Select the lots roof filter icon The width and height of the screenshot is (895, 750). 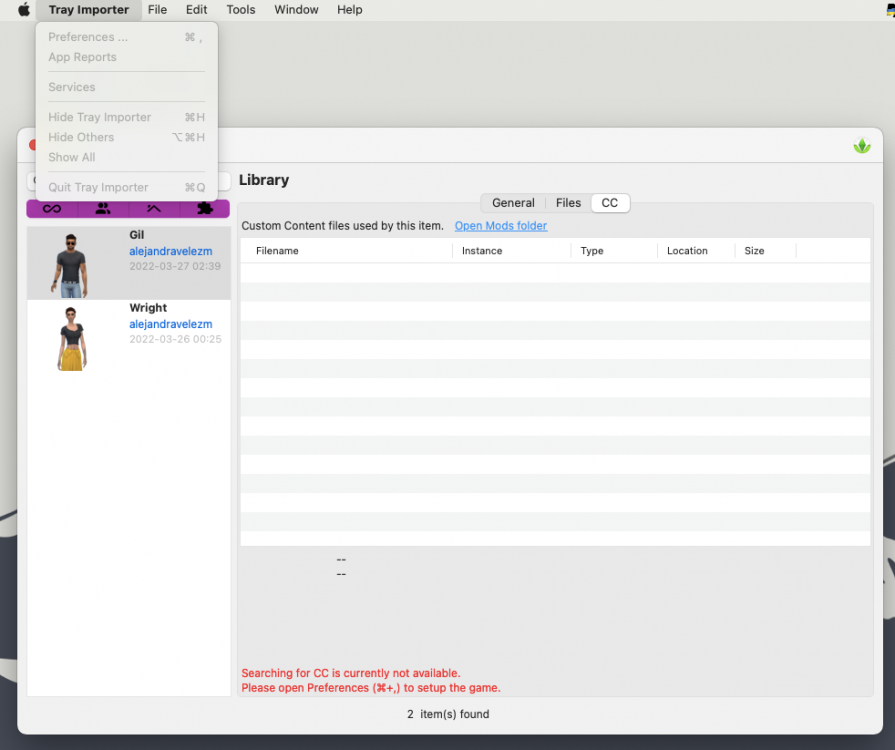[154, 208]
